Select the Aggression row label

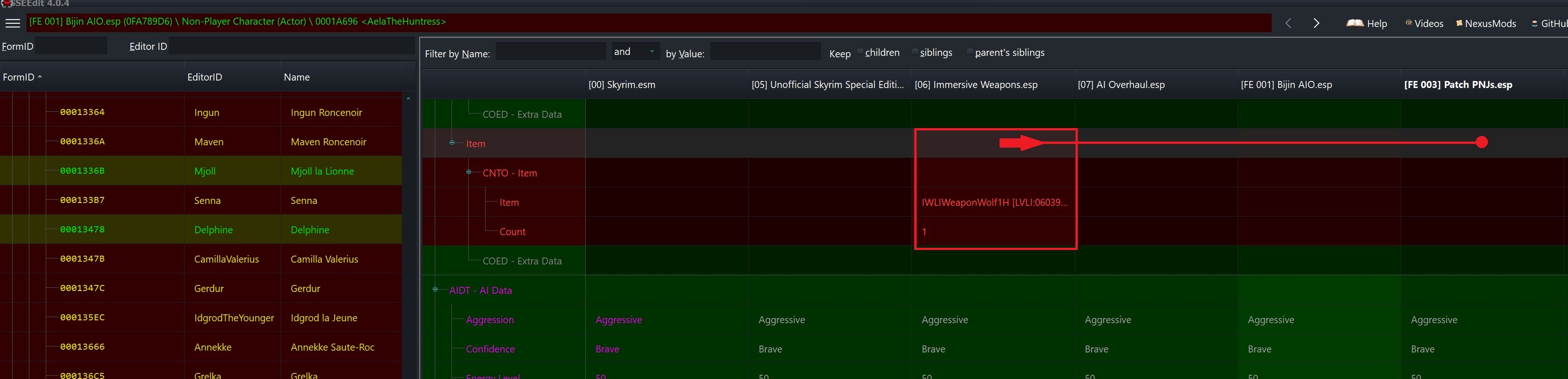pos(489,319)
